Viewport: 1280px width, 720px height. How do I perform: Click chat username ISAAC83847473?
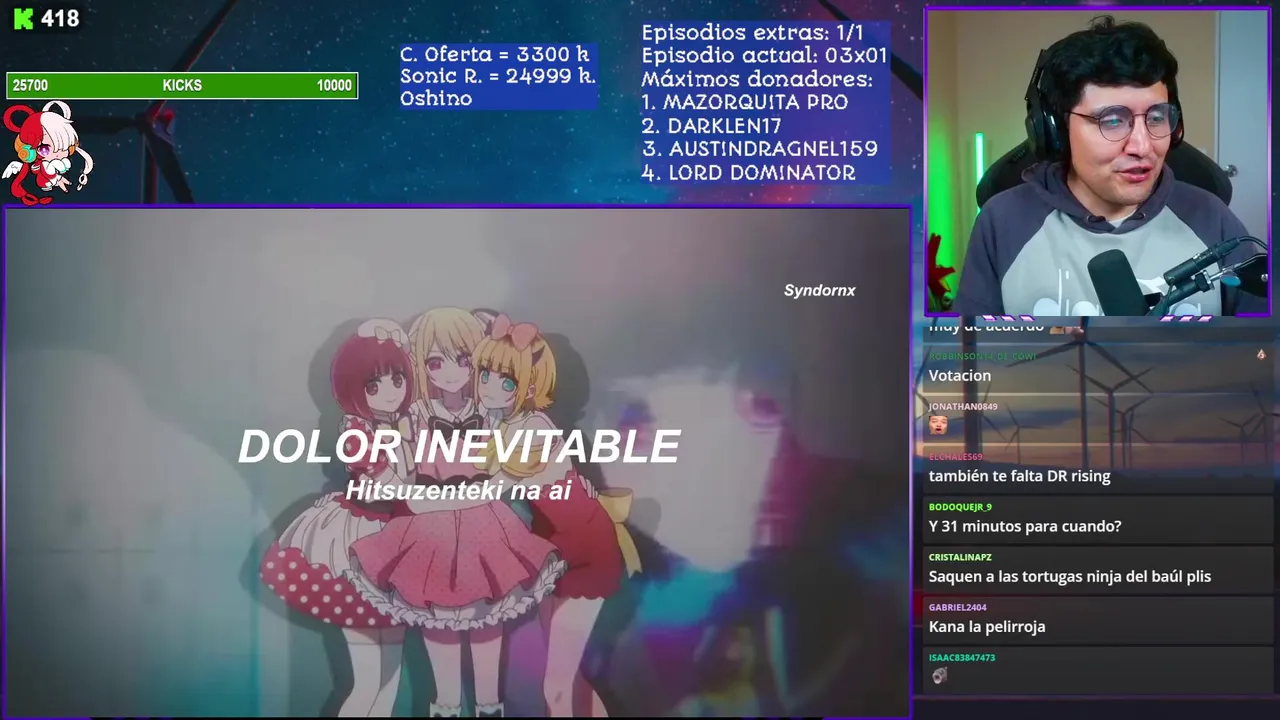[962, 657]
